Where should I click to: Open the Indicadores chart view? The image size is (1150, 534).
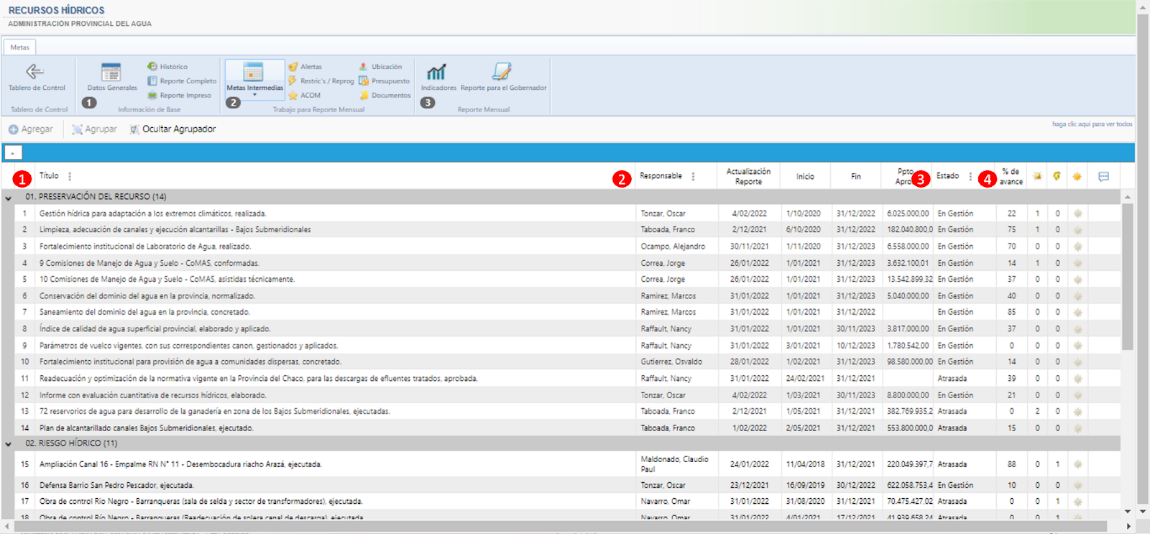[x=439, y=78]
